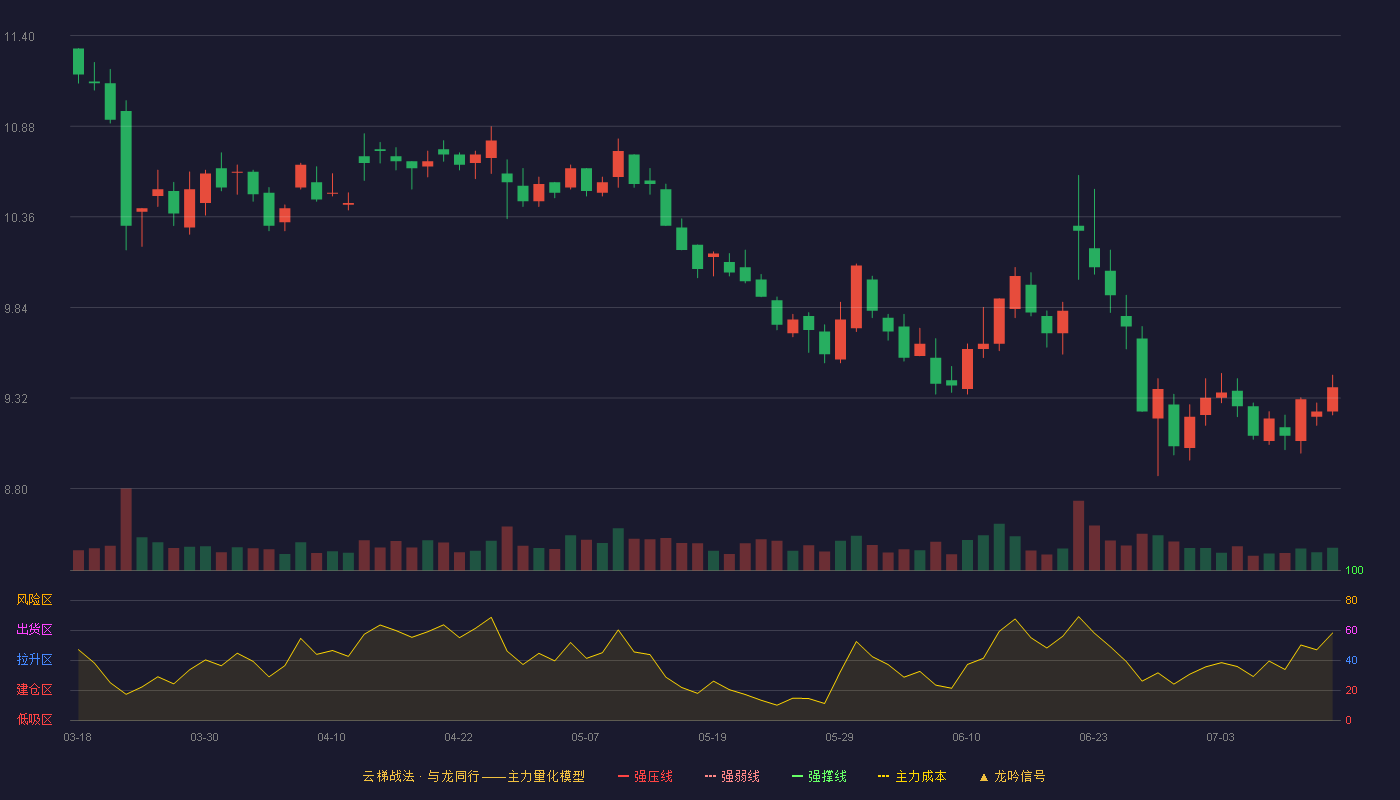Click the first green candlestick on 03-18

pyautogui.click(x=78, y=61)
